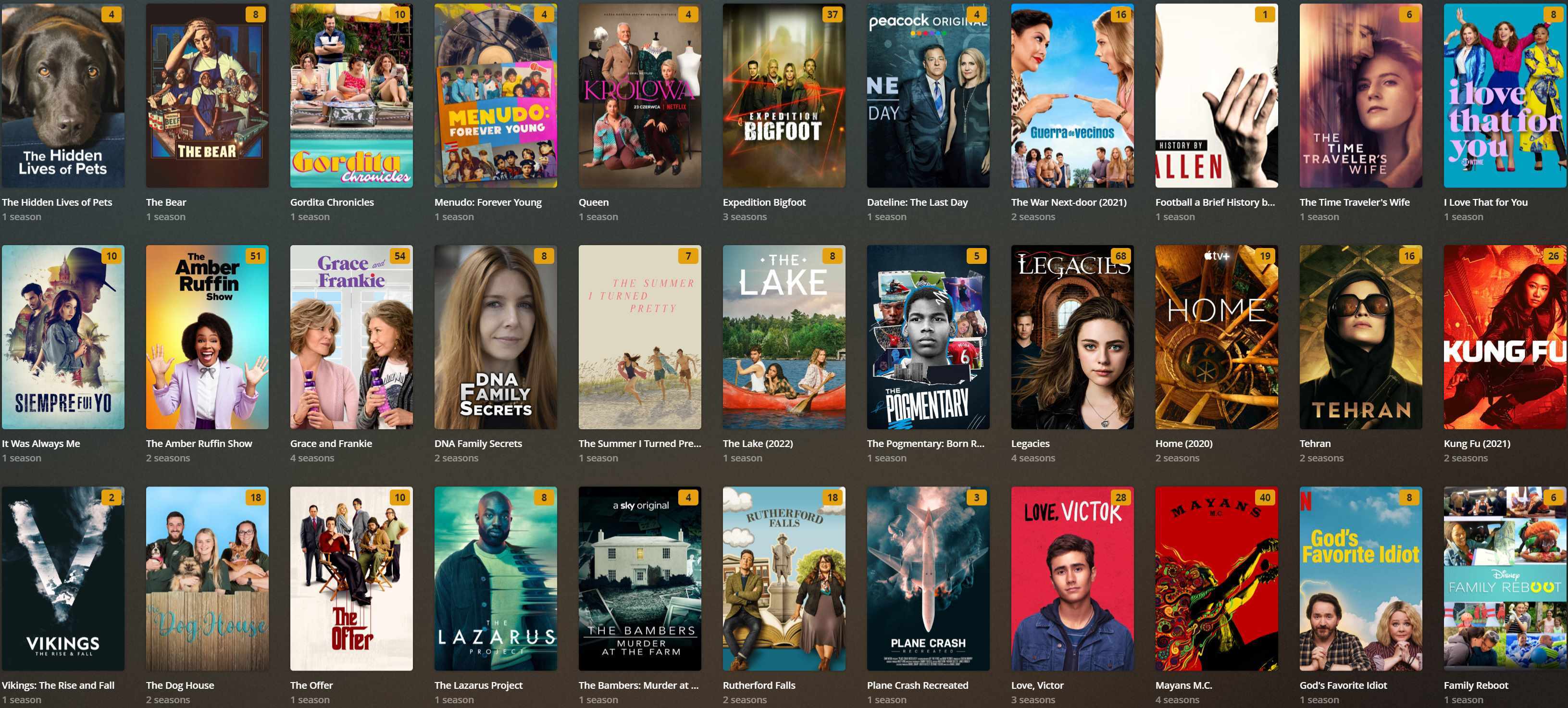Select the Vikings: The Rise and Fall poster

(62, 578)
